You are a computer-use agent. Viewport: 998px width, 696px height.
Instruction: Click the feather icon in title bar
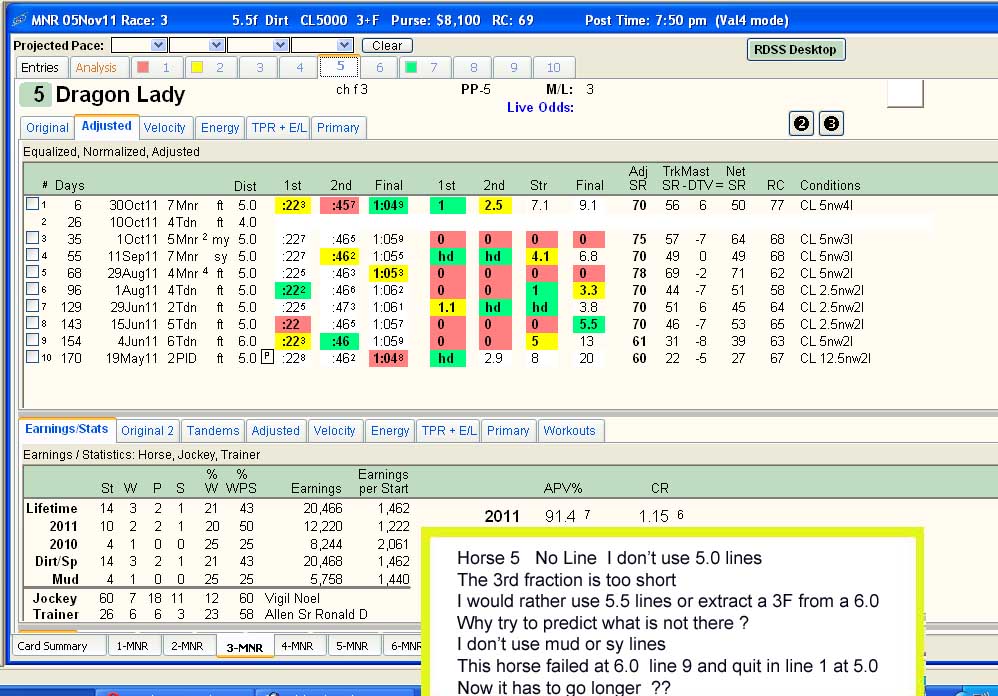[x=19, y=20]
